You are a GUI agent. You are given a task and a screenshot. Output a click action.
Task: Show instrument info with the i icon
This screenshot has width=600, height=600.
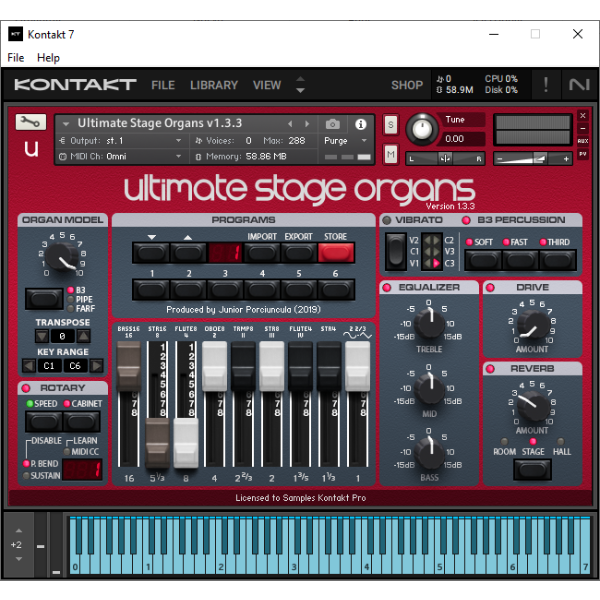tap(360, 124)
